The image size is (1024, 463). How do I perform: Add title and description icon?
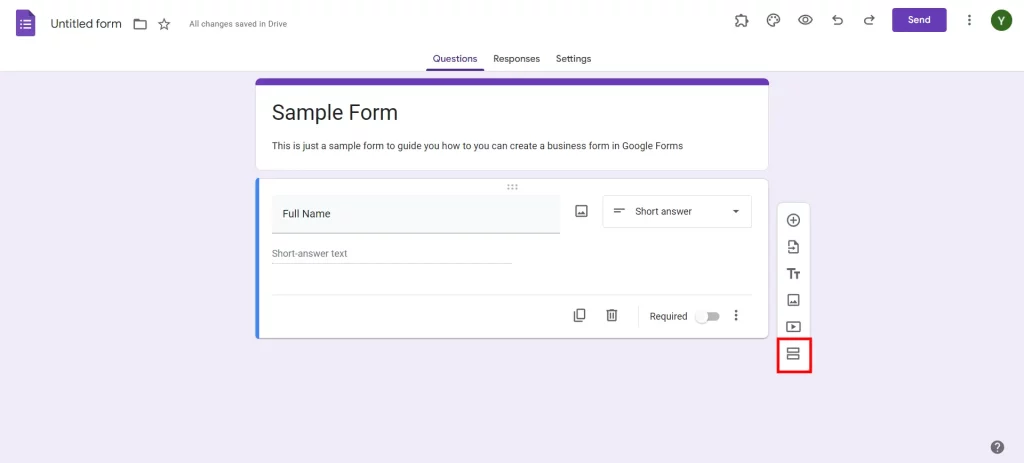(793, 274)
